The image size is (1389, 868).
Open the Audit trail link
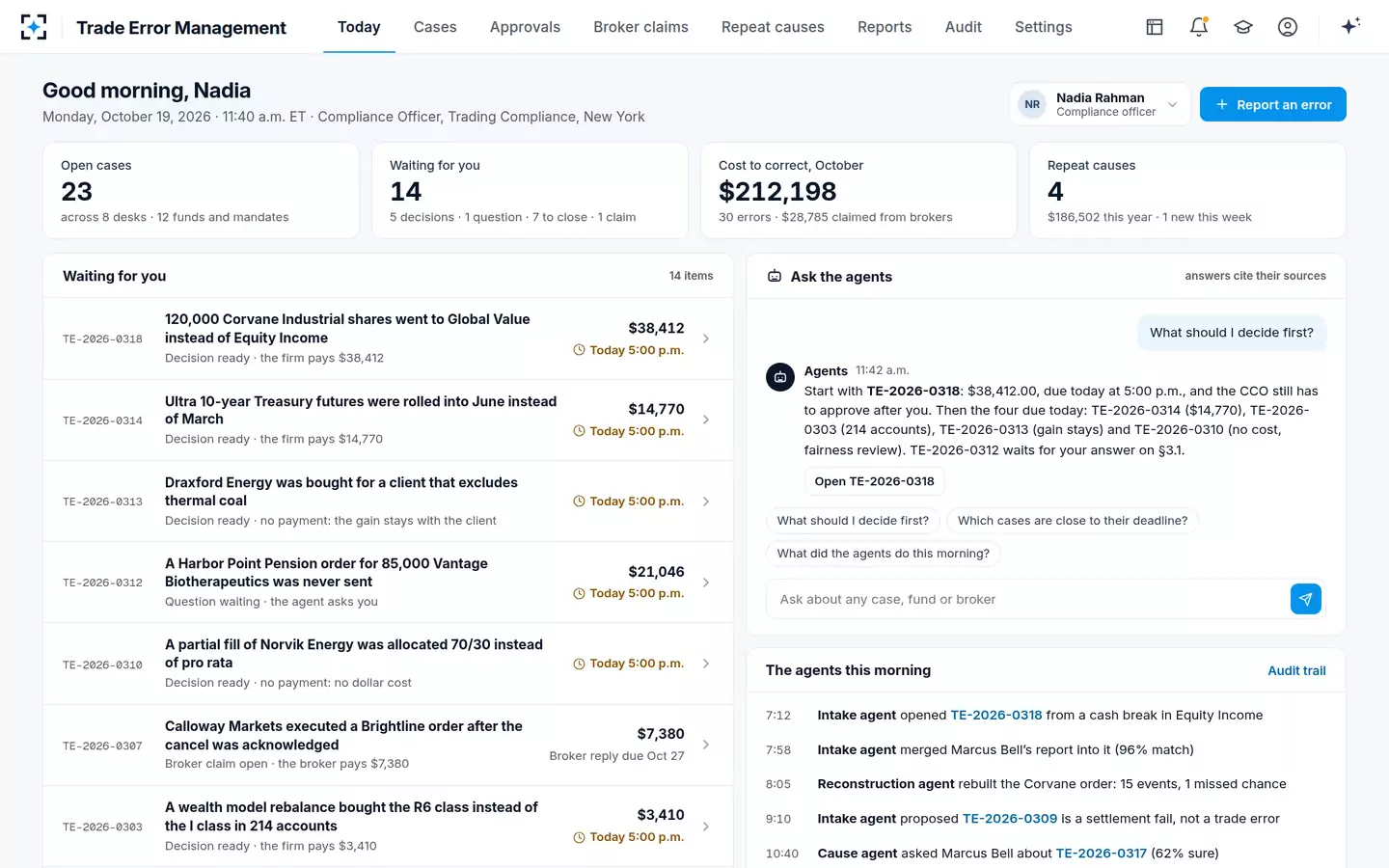click(1296, 670)
